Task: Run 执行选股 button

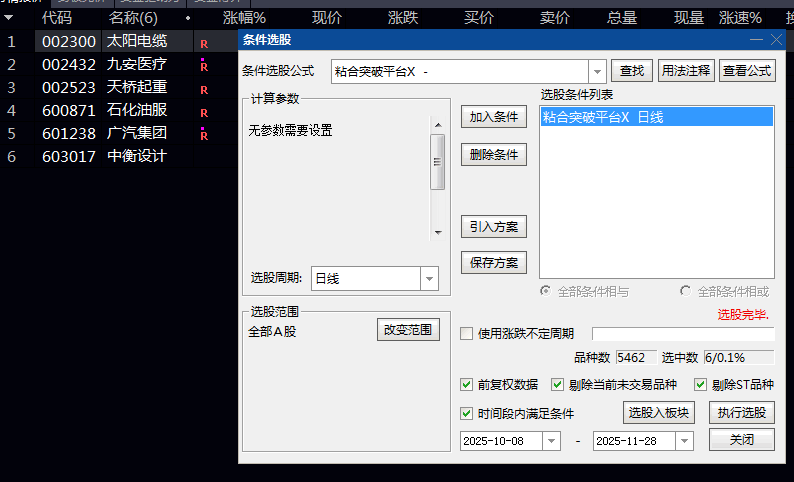Action: pyautogui.click(x=742, y=413)
